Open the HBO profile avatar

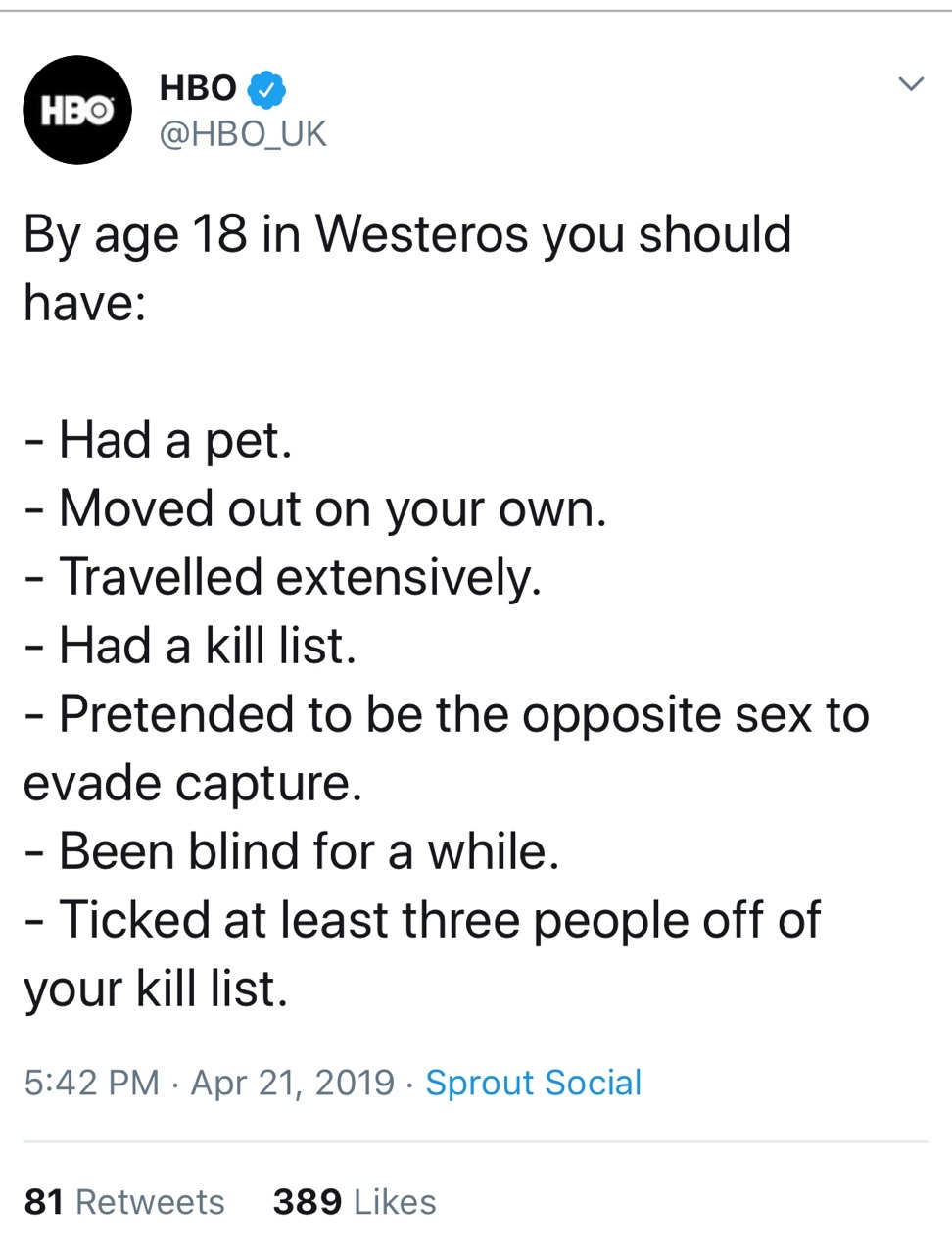[77, 110]
